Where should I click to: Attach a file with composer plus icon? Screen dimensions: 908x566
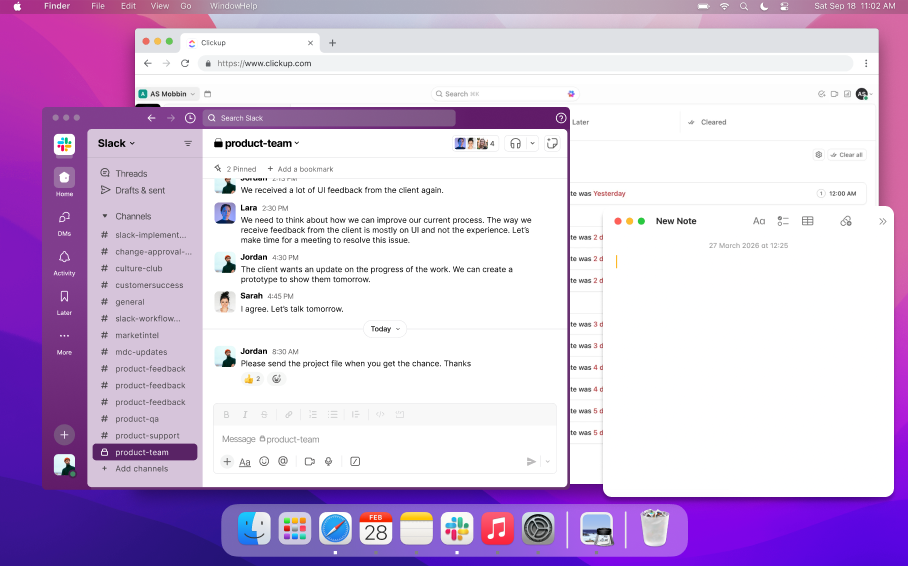(x=227, y=461)
